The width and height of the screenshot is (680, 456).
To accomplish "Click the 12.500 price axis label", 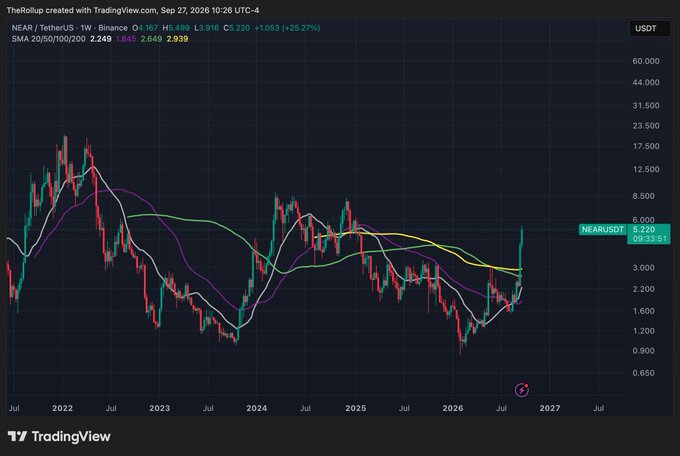I will (646, 169).
